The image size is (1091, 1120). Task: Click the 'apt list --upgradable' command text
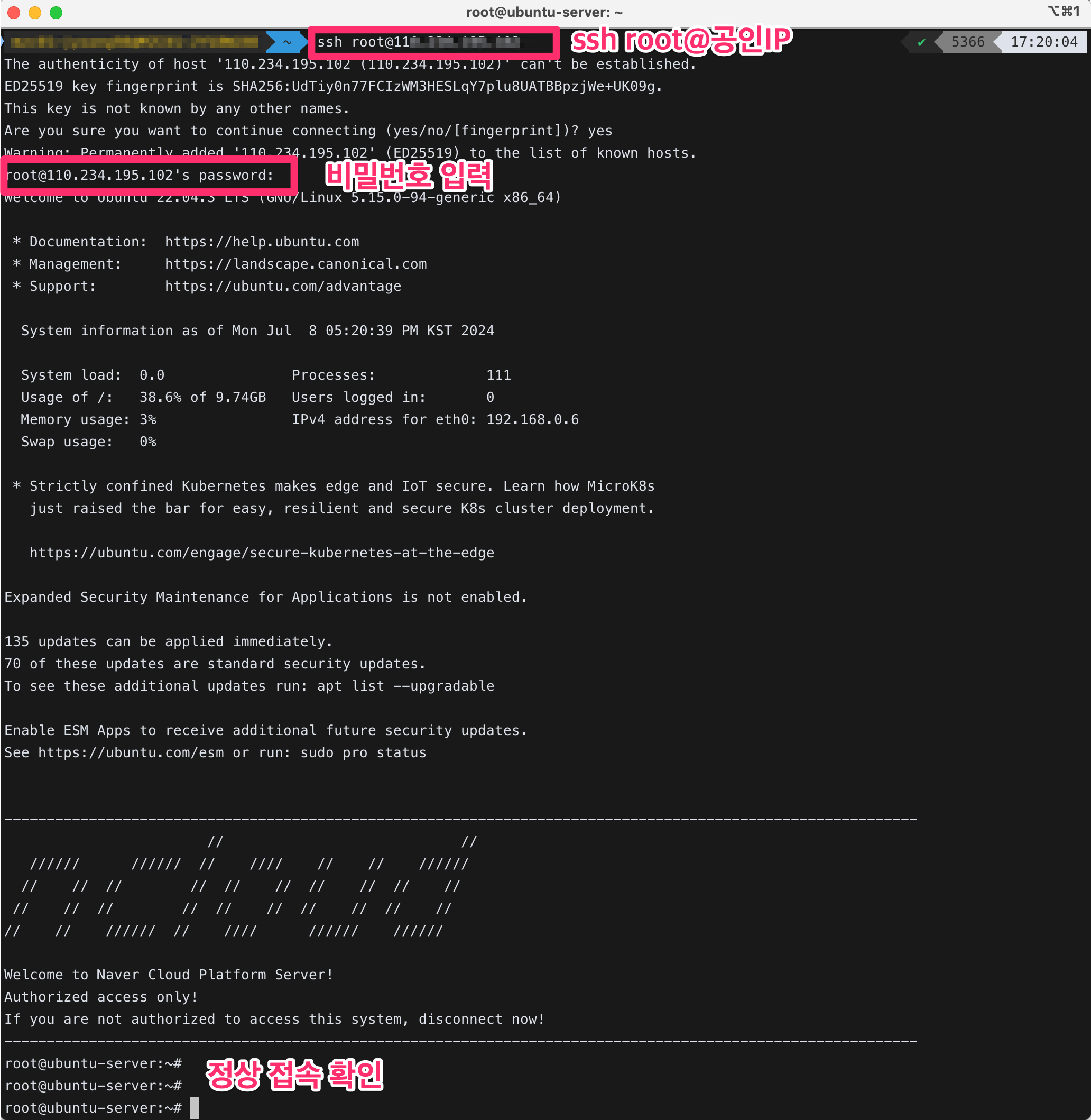click(405, 686)
